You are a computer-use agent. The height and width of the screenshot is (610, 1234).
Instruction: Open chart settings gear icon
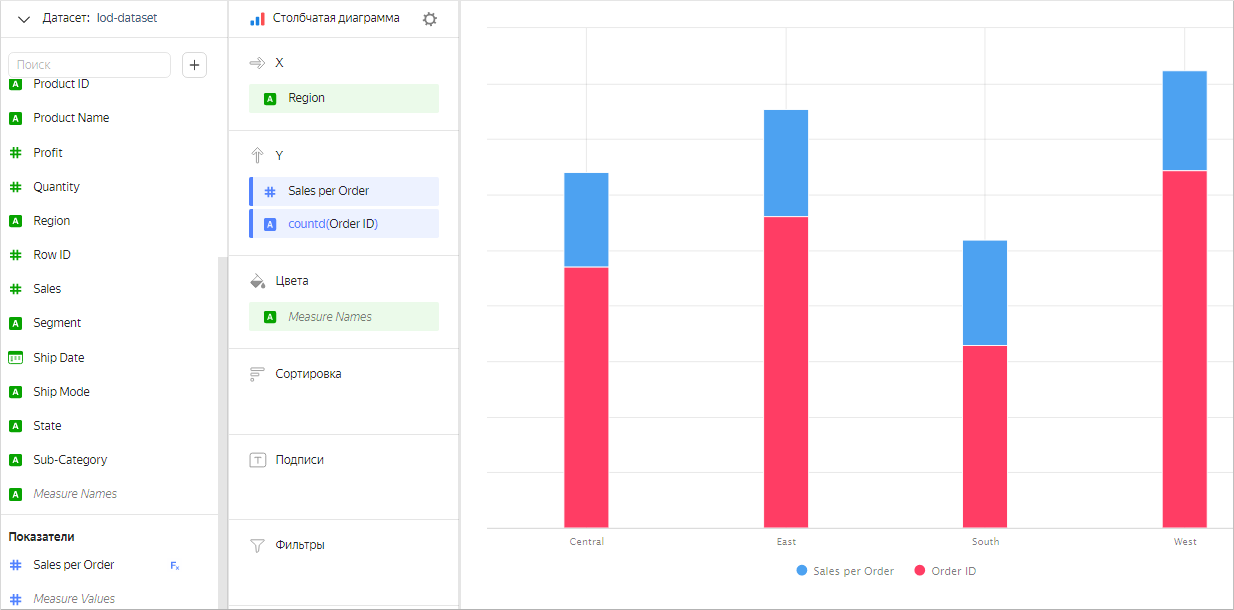(430, 19)
